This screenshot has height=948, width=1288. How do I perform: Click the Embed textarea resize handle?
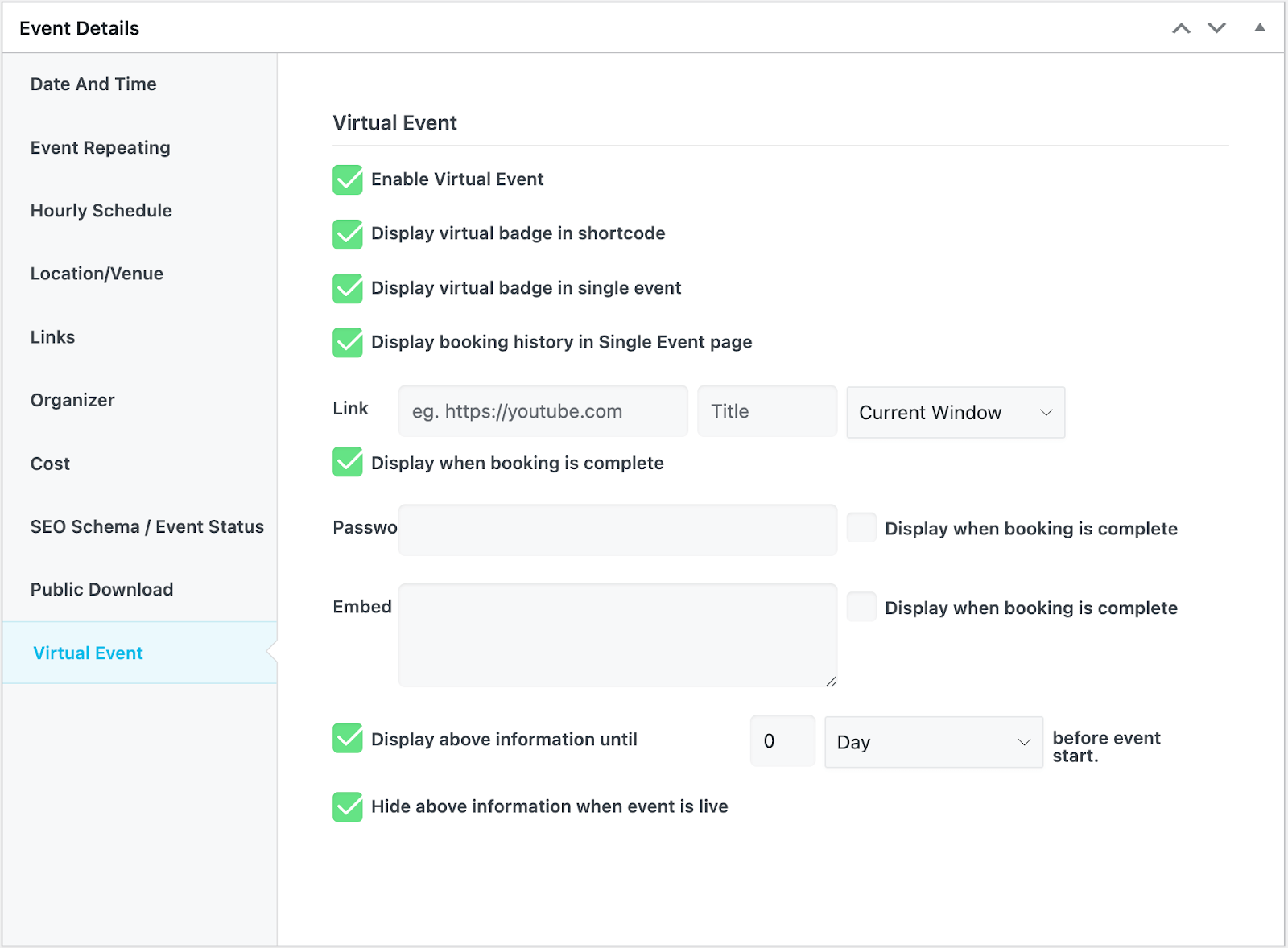pyautogui.click(x=832, y=682)
